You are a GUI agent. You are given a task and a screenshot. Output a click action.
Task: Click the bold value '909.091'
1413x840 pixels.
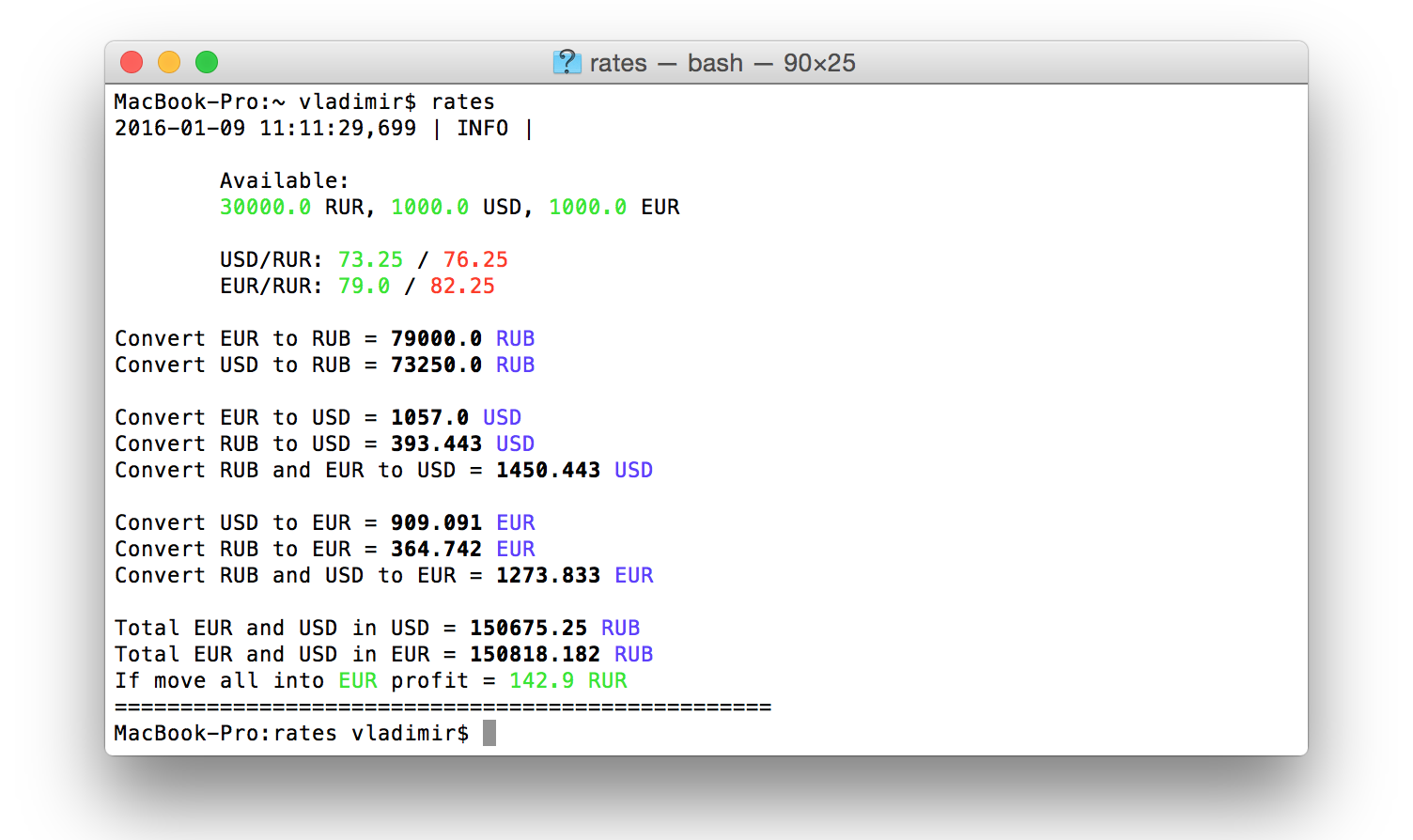pyautogui.click(x=436, y=522)
